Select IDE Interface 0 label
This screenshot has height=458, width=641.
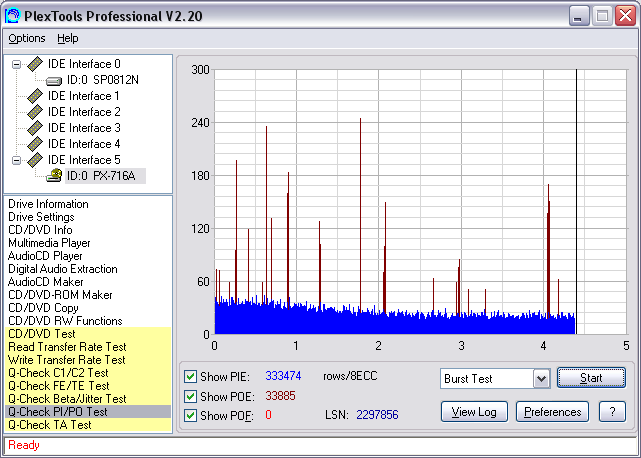(x=84, y=64)
